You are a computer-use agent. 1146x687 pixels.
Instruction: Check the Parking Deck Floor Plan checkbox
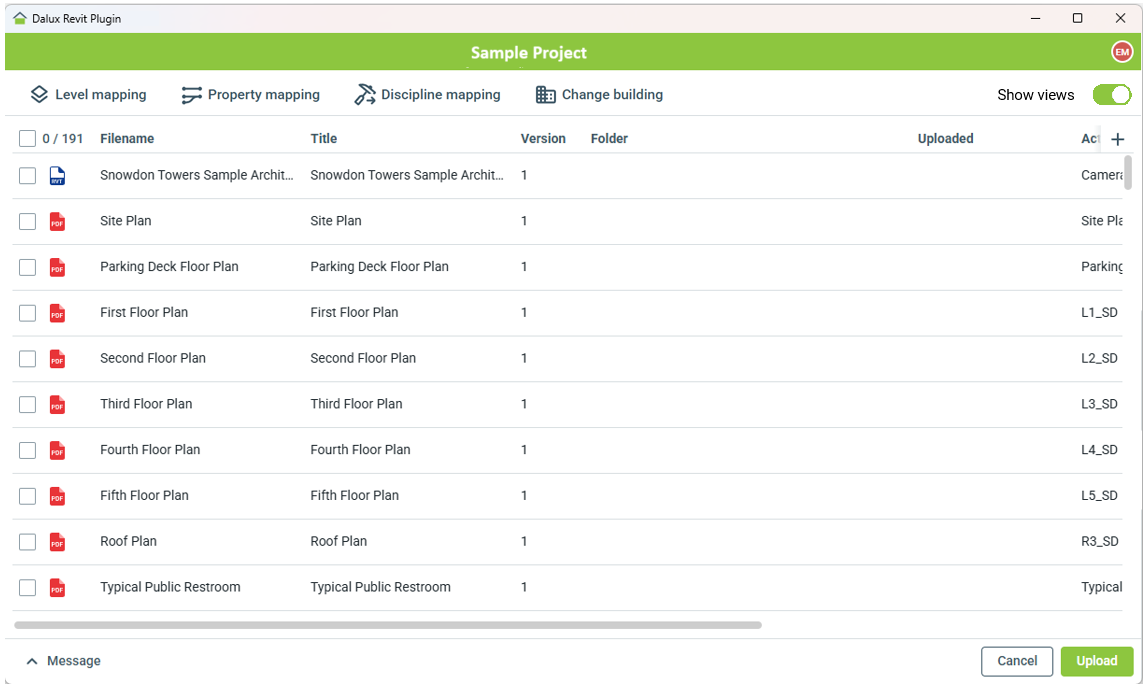pos(27,267)
